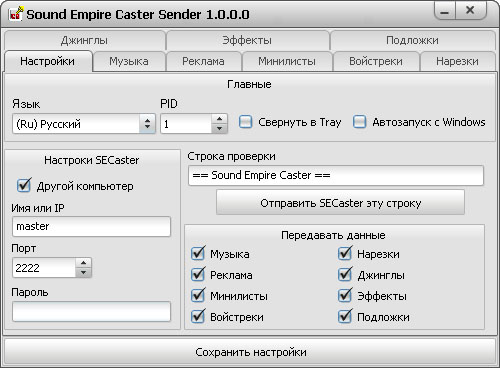Go to the Минилисты tab
Viewport: 500px width, 368px height.
pyautogui.click(x=287, y=61)
